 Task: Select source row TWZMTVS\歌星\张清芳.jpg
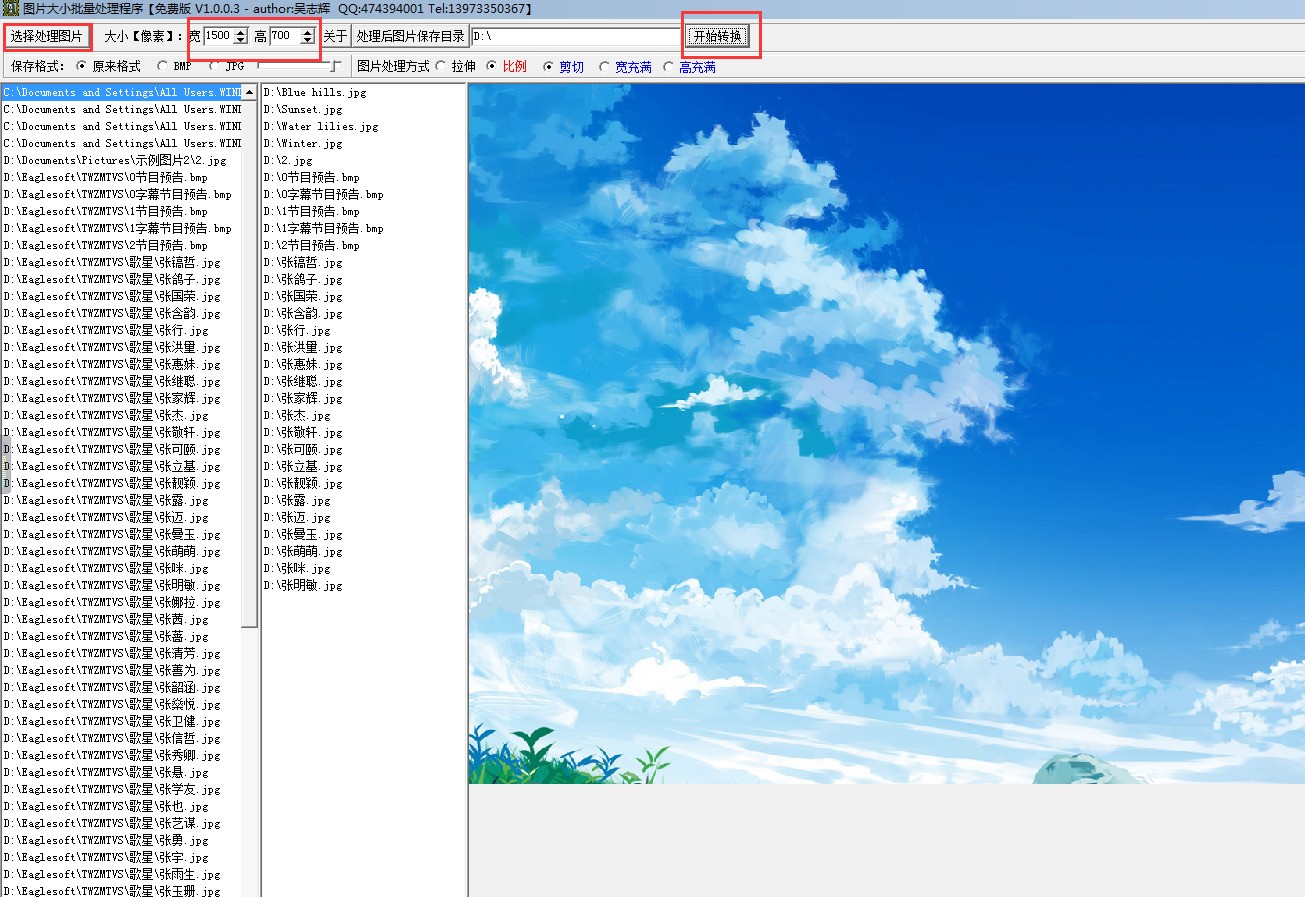click(122, 653)
